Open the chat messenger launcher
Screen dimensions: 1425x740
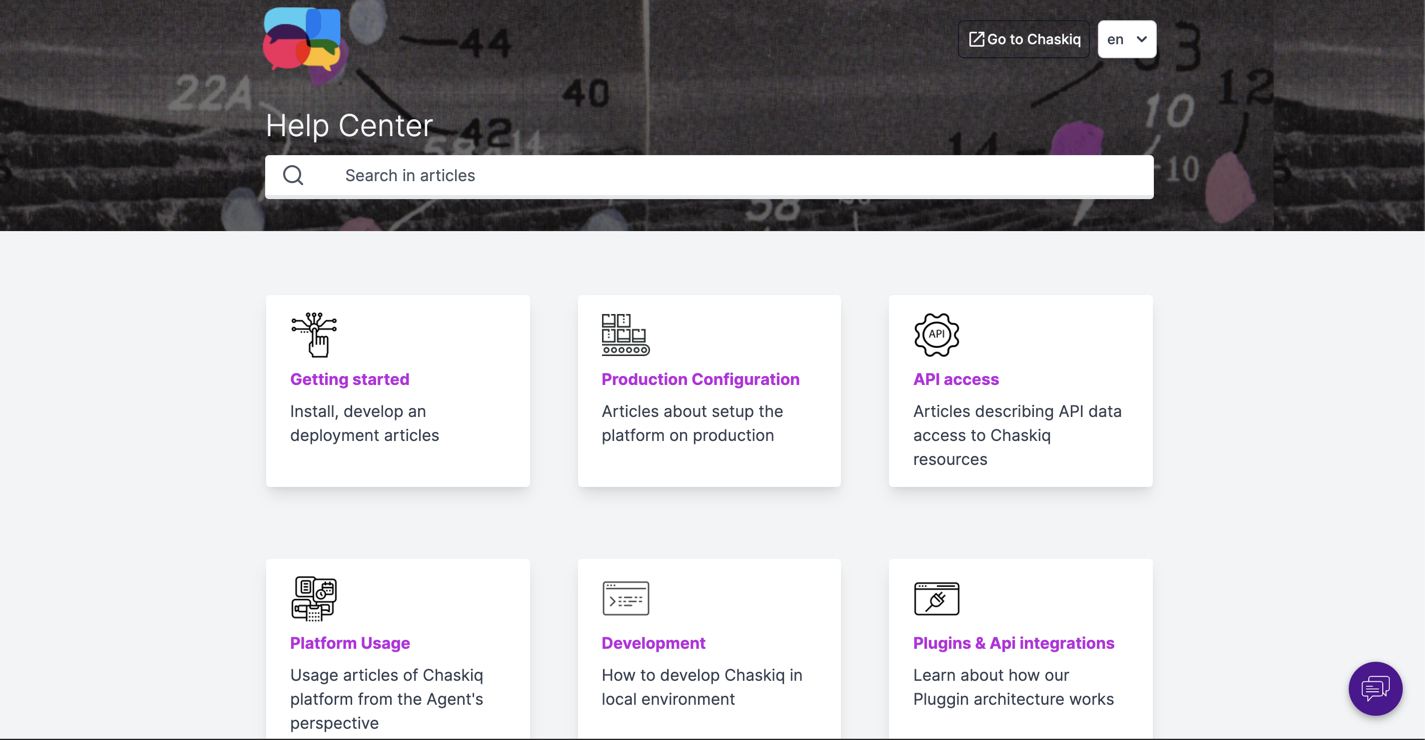[1375, 688]
